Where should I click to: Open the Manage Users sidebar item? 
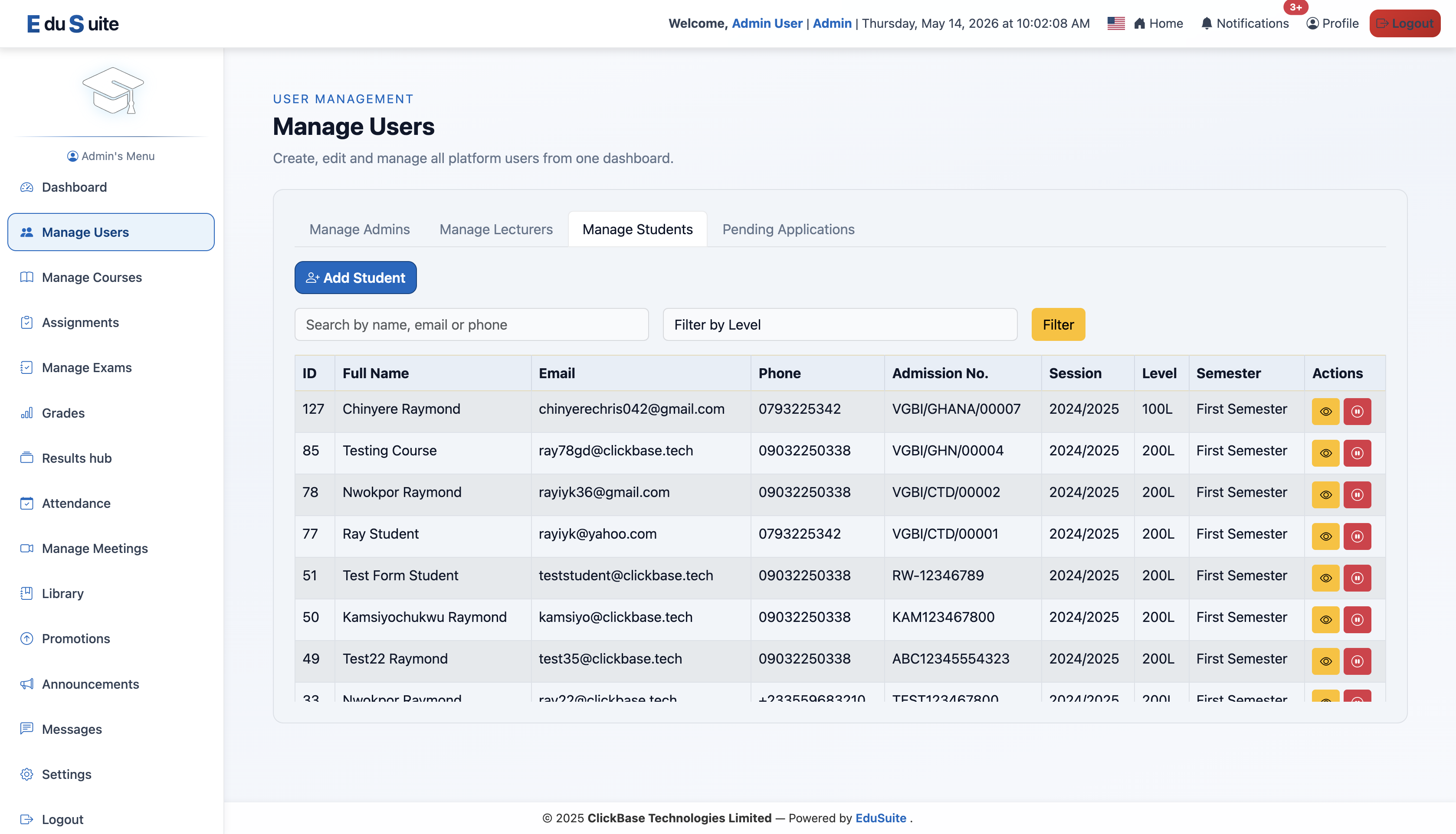[x=111, y=232]
